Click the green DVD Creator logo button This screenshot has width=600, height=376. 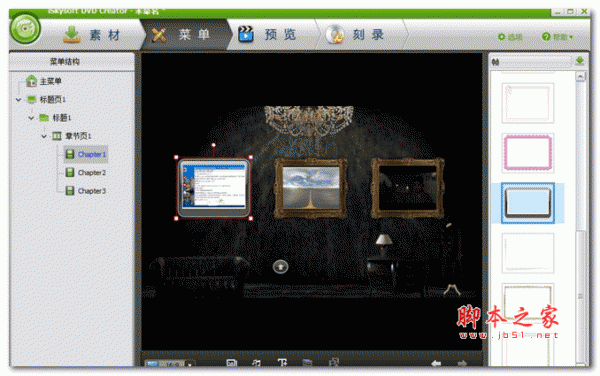[x=25, y=28]
